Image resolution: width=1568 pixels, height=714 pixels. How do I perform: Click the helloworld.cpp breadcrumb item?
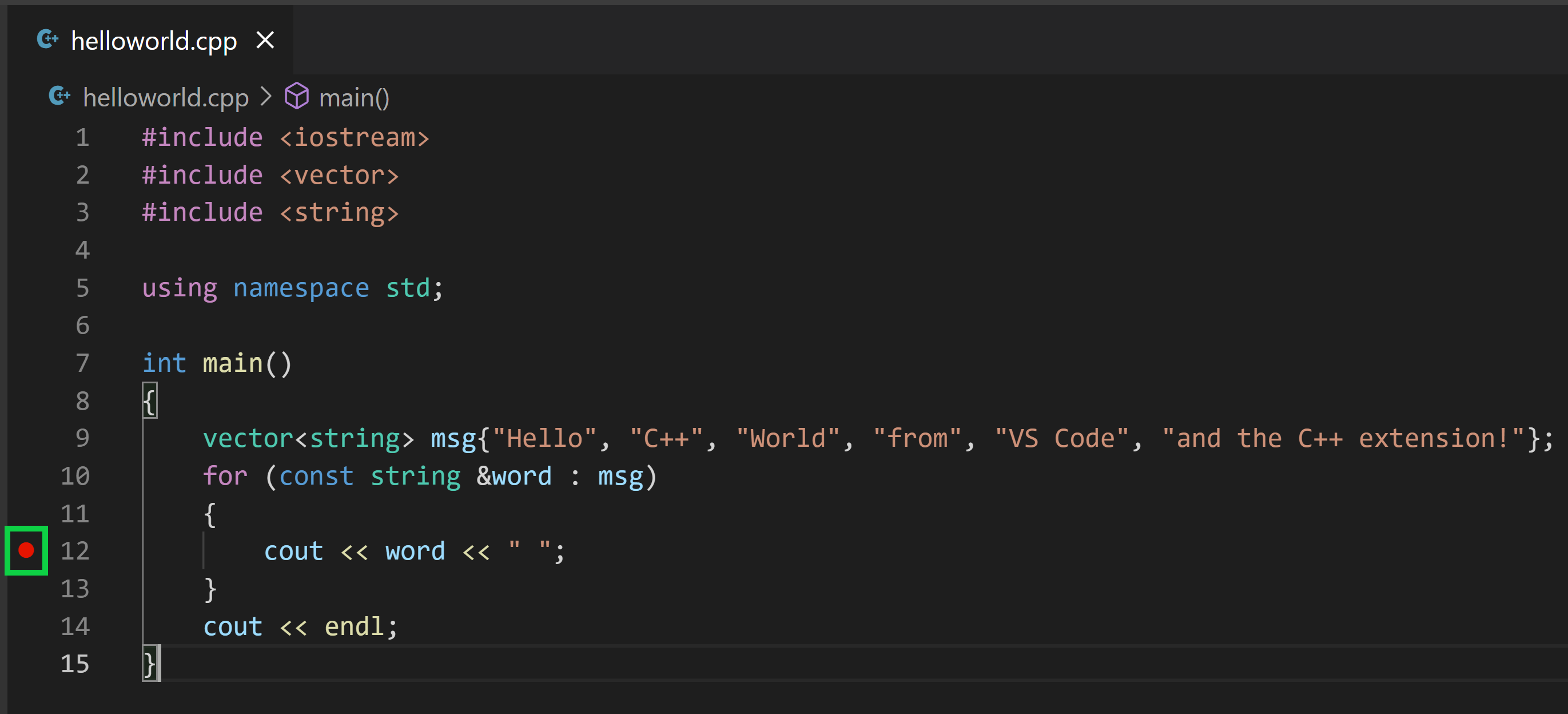click(x=155, y=97)
